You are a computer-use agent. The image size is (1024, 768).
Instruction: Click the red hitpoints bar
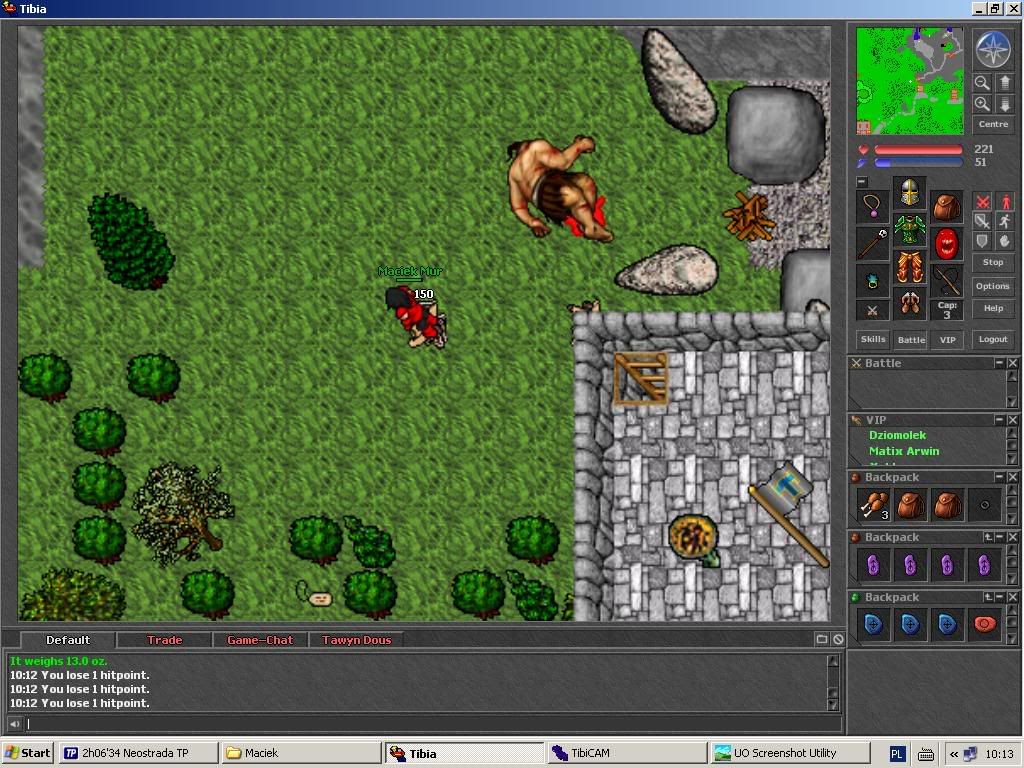(918, 150)
